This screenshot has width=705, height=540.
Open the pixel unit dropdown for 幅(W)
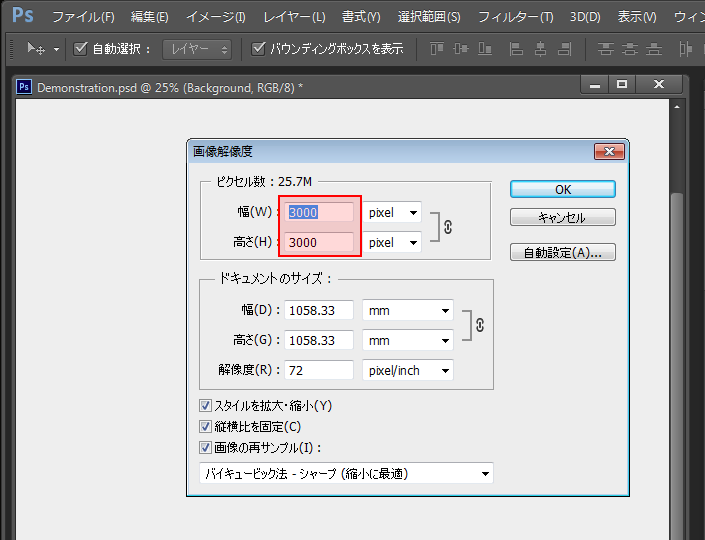tap(392, 212)
